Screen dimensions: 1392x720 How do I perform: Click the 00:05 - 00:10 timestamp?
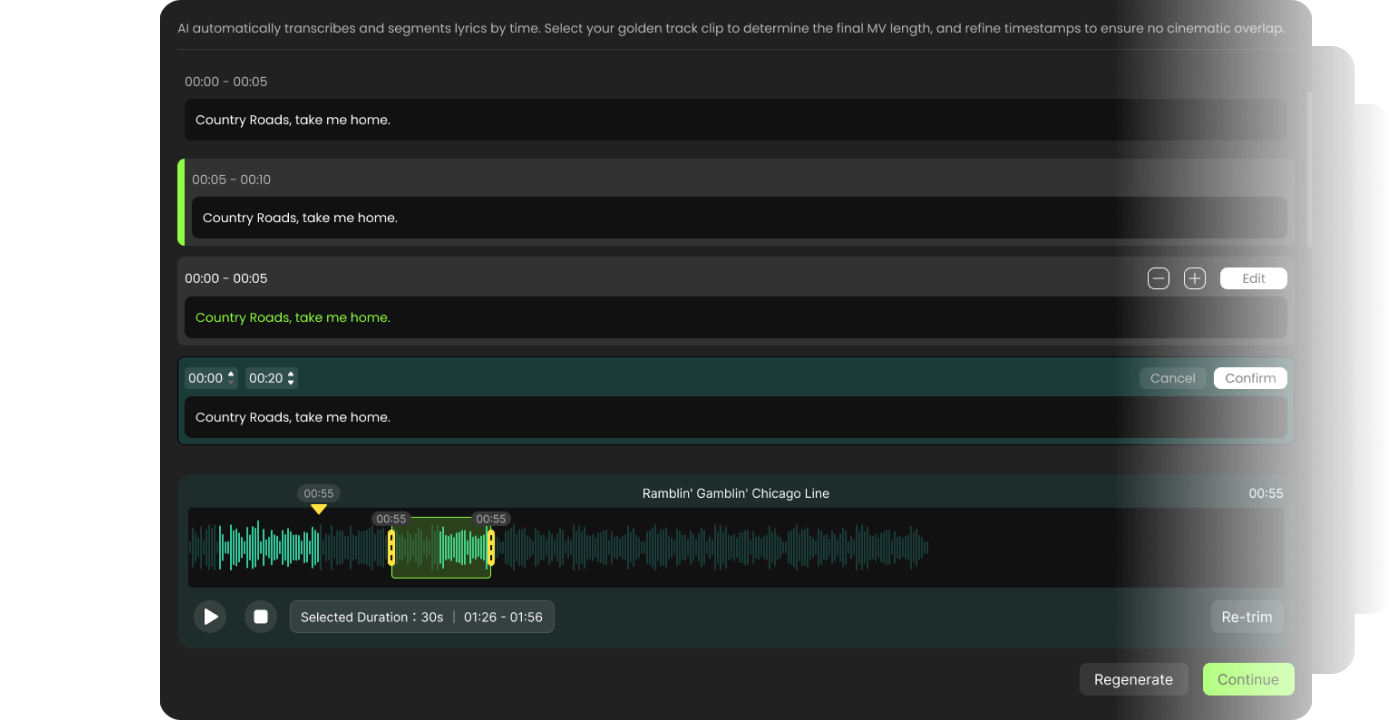click(x=231, y=180)
